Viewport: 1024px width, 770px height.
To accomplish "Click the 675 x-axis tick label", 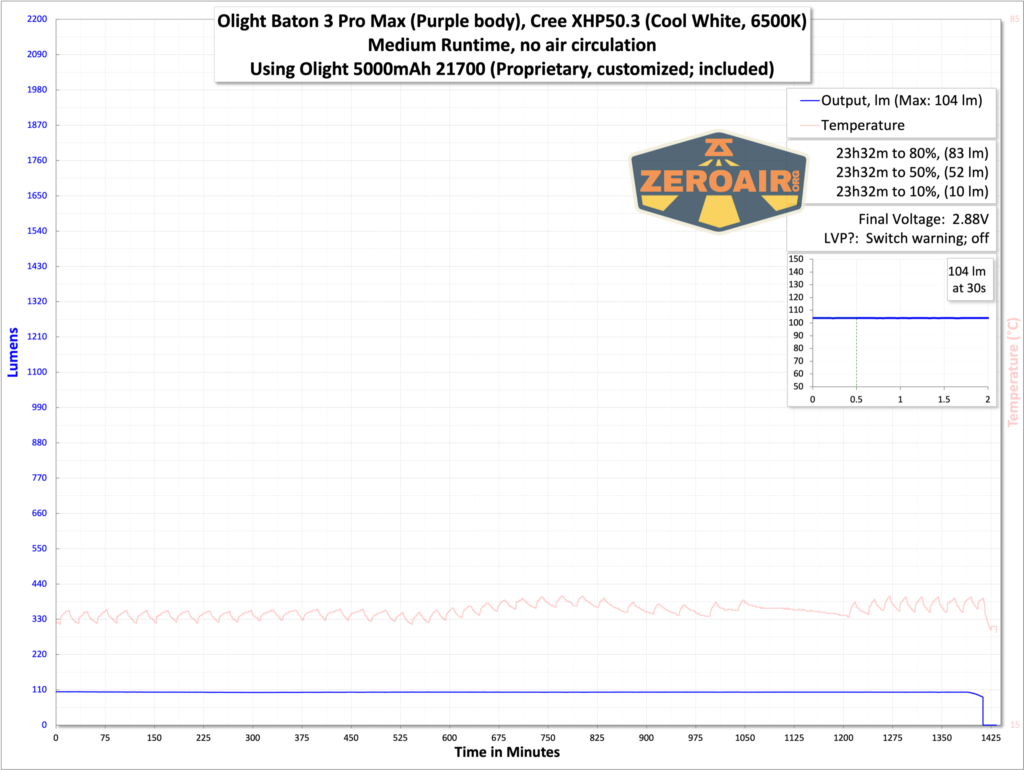I will pos(498,738).
